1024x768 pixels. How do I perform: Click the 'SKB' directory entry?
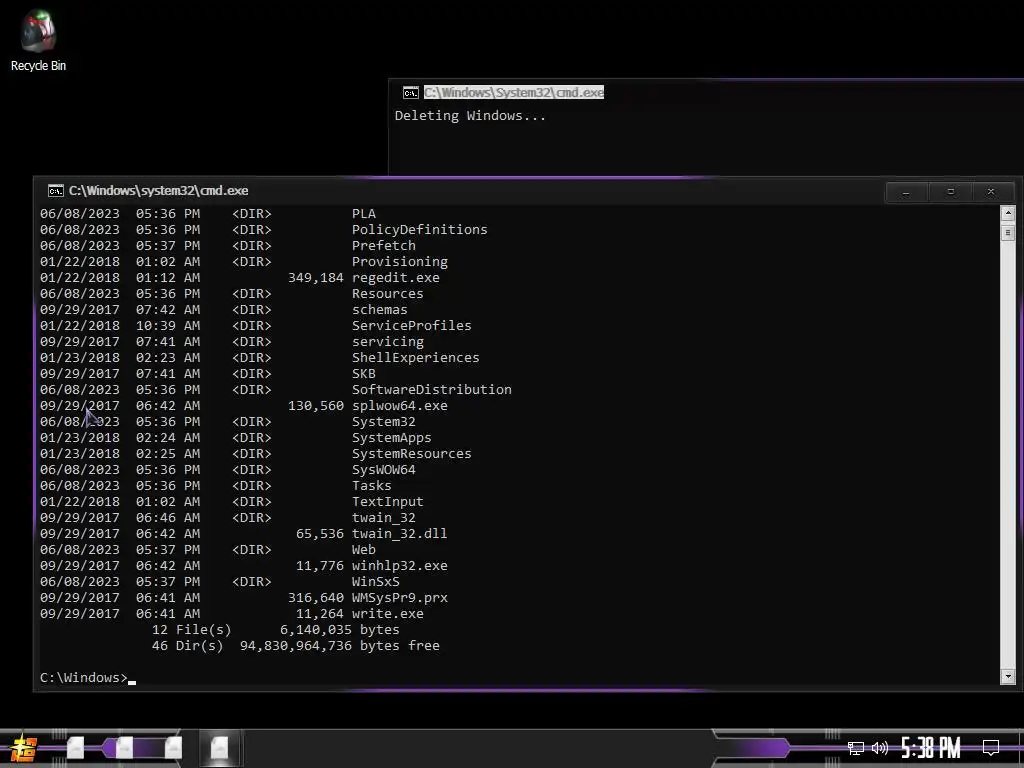tap(364, 374)
